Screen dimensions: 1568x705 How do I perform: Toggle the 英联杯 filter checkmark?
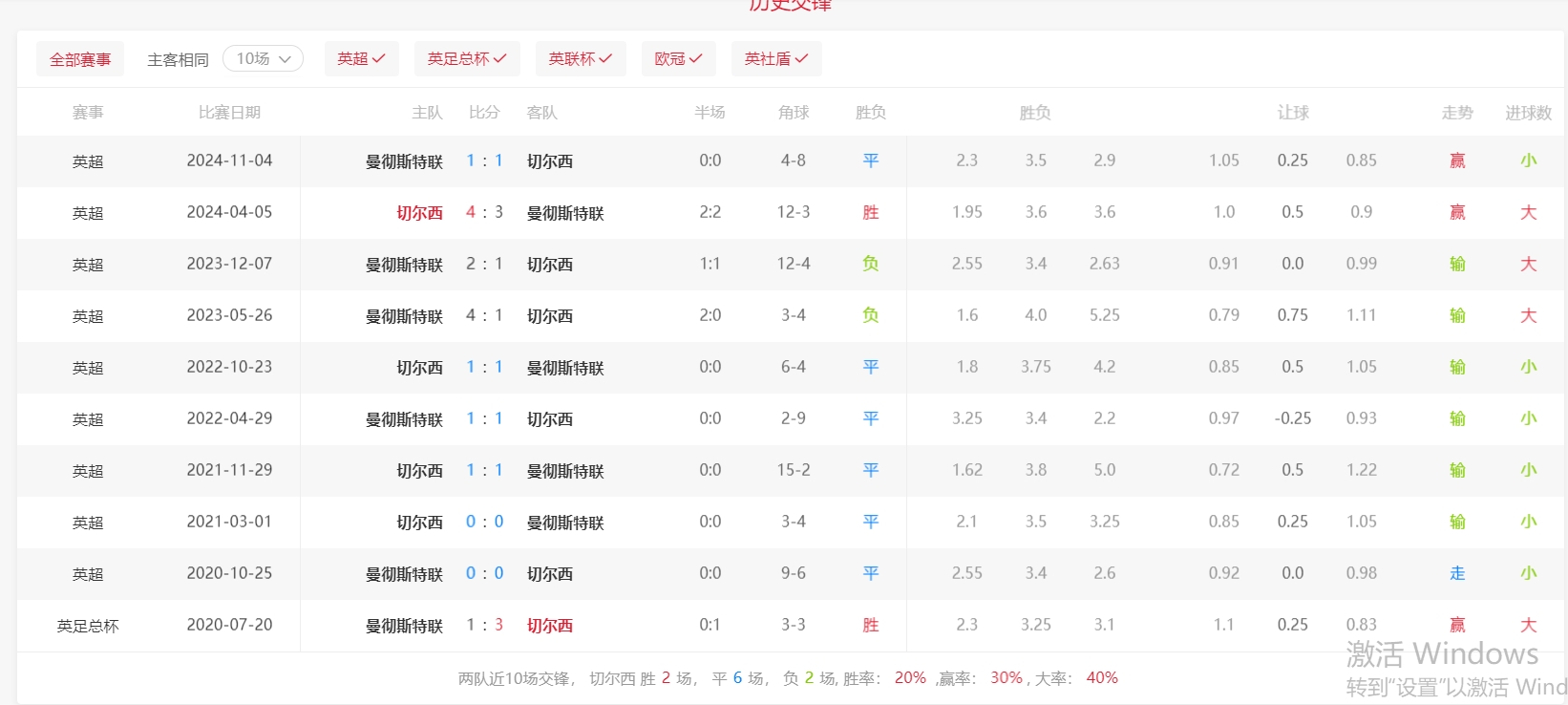click(580, 59)
